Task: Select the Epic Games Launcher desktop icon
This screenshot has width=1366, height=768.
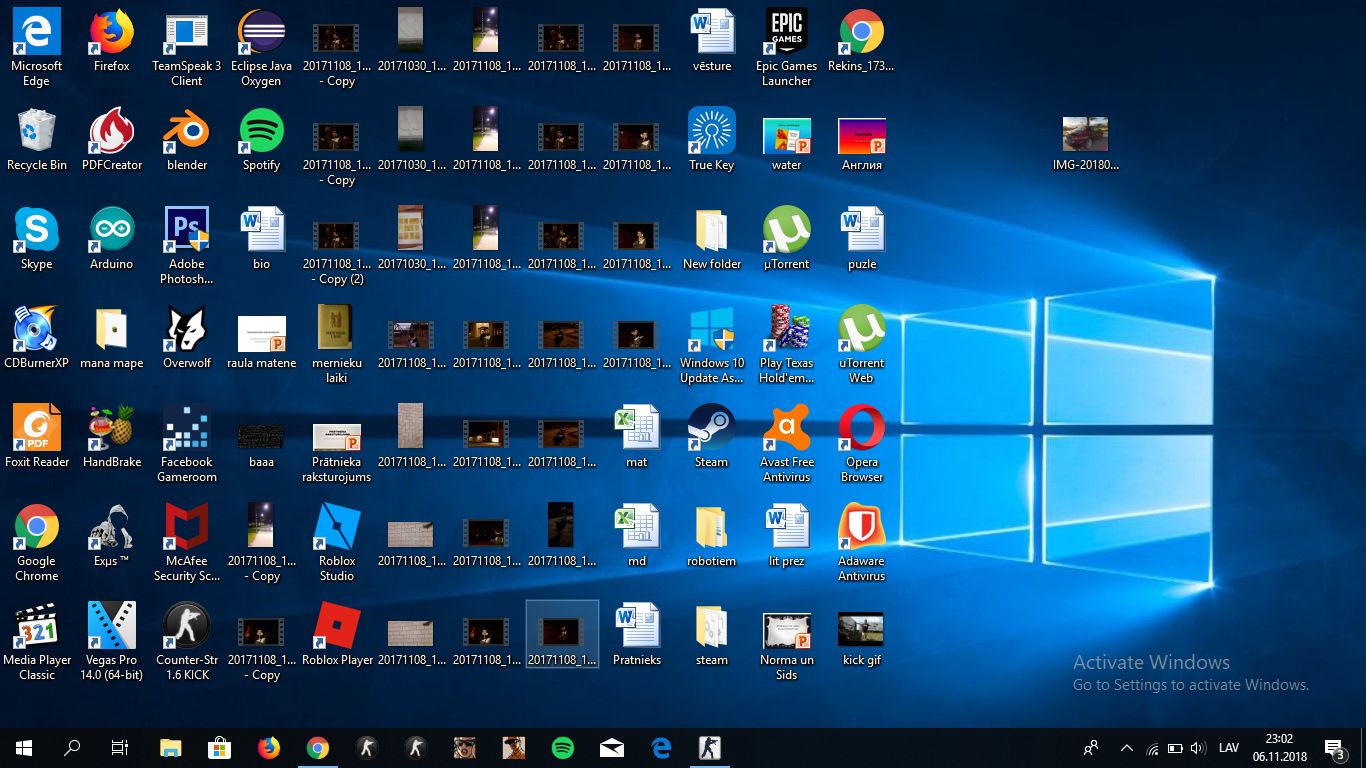Action: coord(787,47)
